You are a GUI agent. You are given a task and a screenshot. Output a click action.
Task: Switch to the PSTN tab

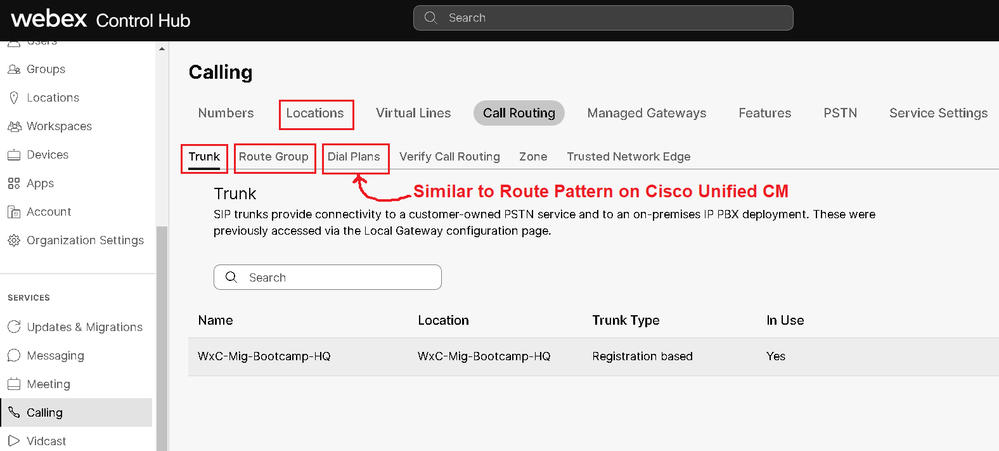tap(840, 113)
